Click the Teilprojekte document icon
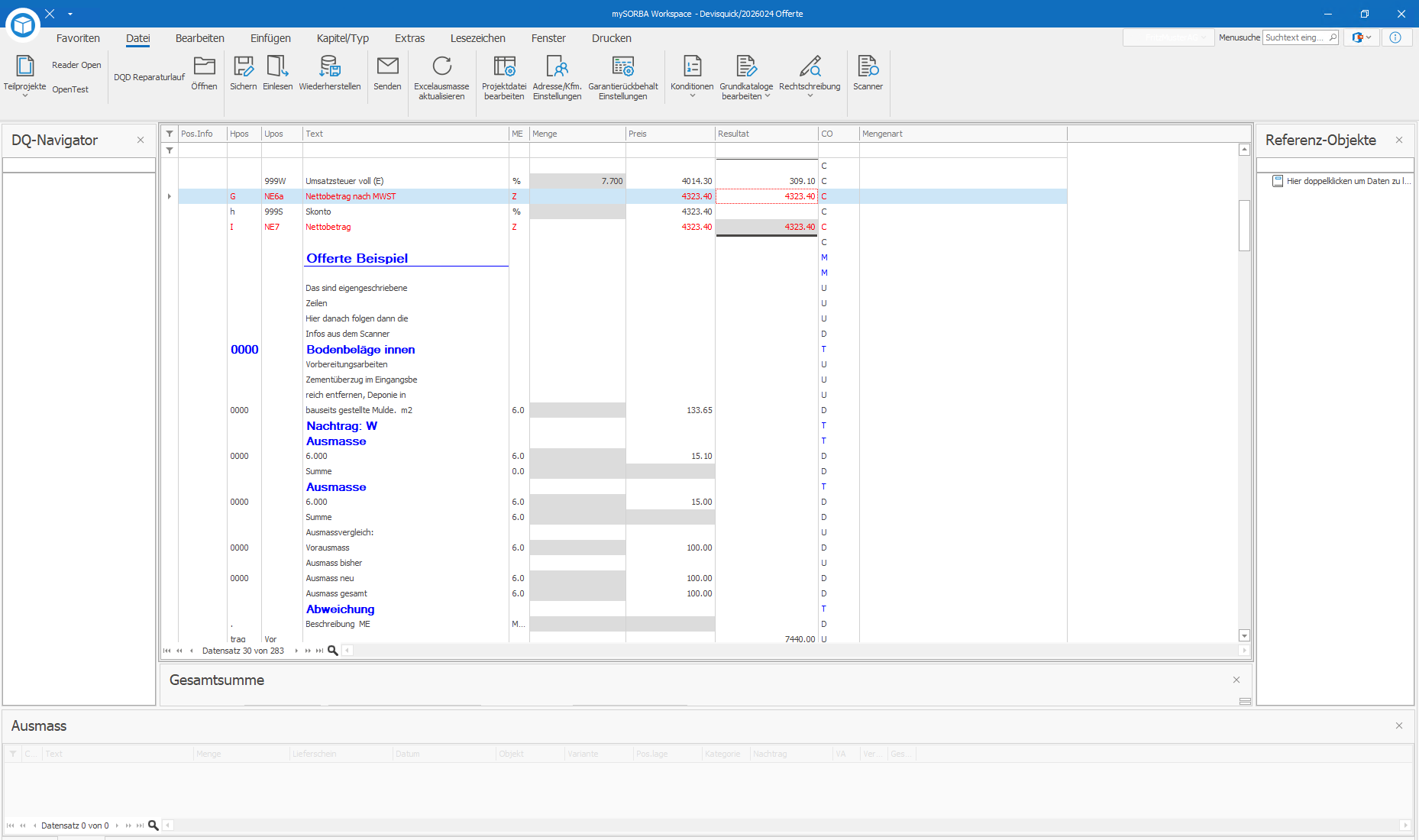1419x840 pixels. tap(24, 66)
